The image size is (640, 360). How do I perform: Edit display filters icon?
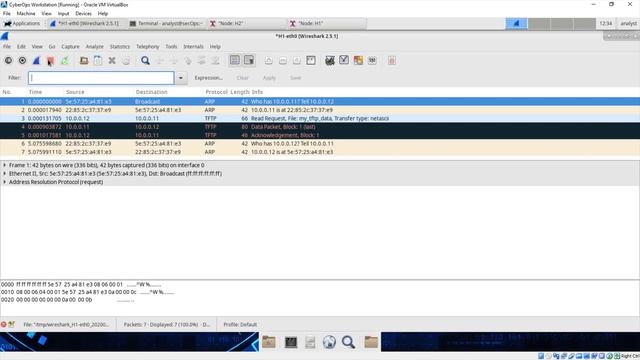coord(344,60)
